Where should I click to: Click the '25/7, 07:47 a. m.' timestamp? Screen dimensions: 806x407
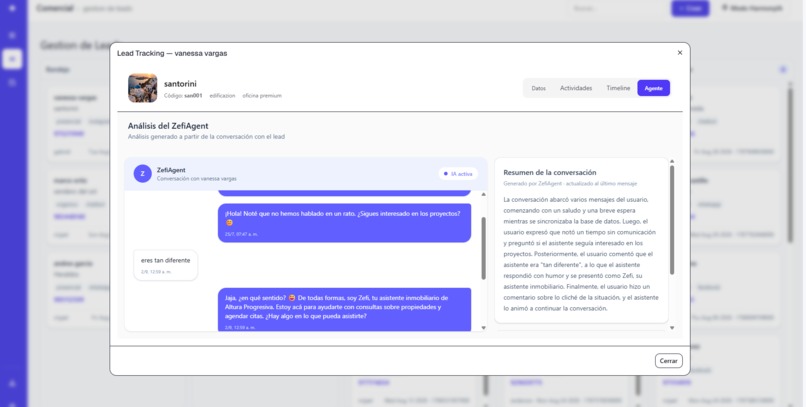241,234
